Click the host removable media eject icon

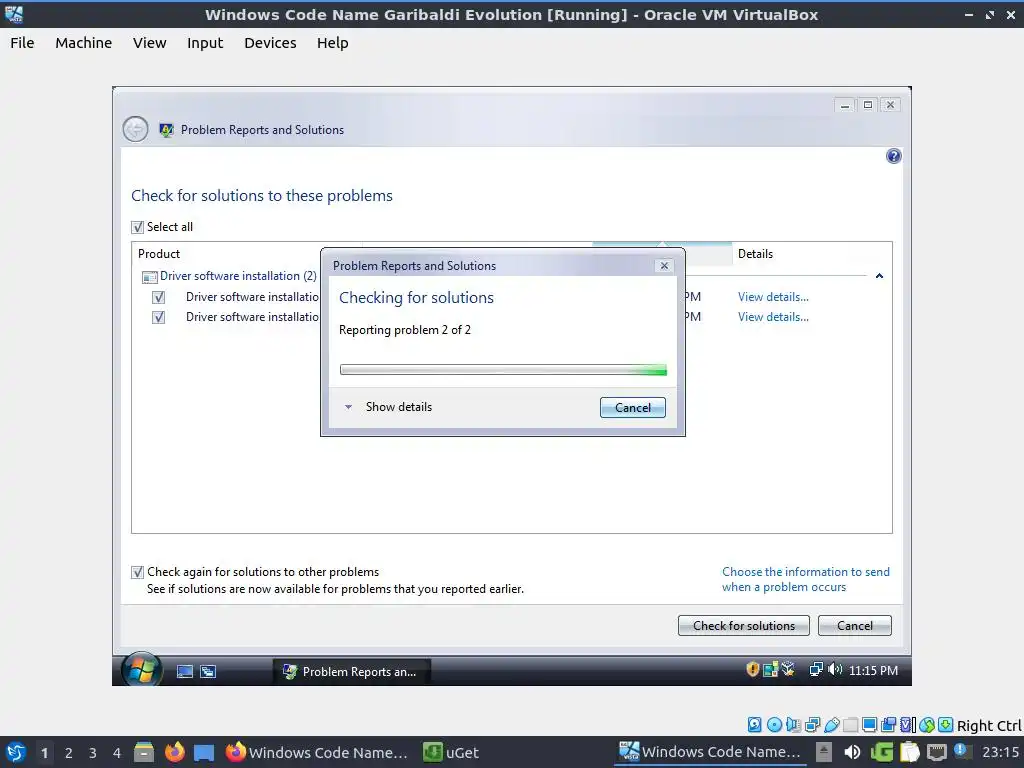click(824, 752)
